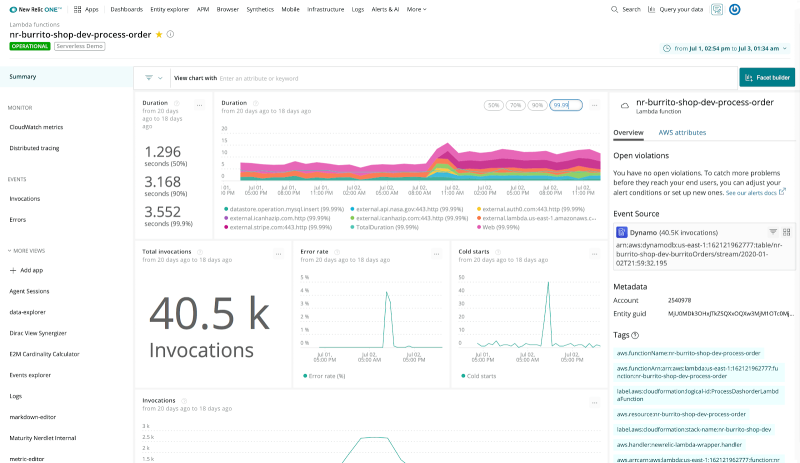
Task: Open Errors under Events in sidebar
Action: (17, 220)
